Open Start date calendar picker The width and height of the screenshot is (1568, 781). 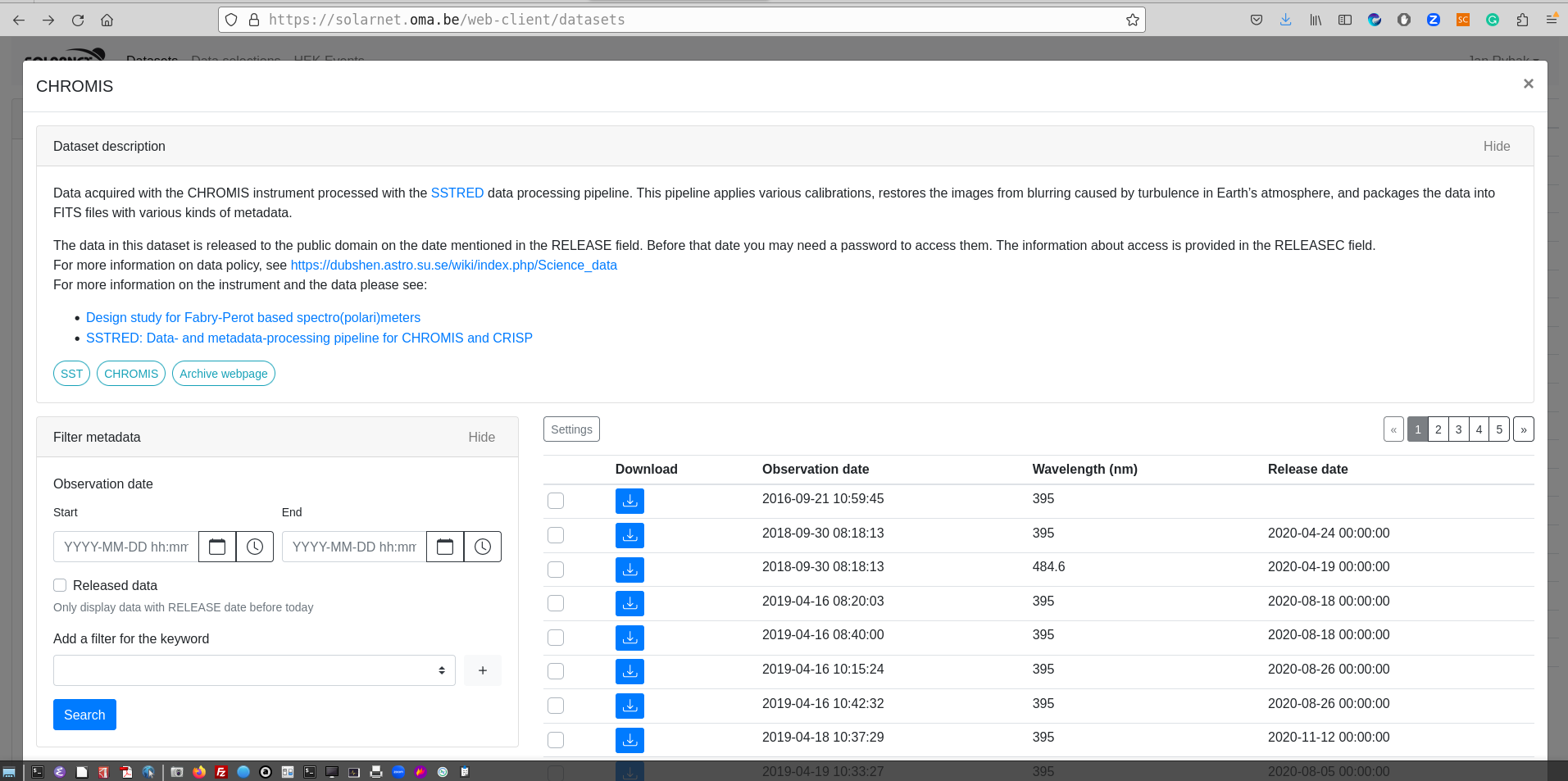(x=217, y=547)
